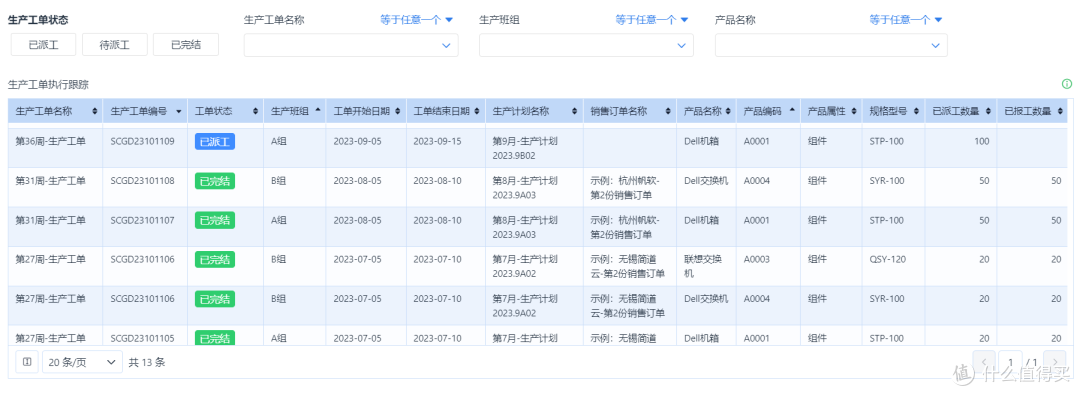The height and width of the screenshot is (396, 1080).
Task: Change 等于任意一个 condition for 生产工单名称
Action: 416,19
